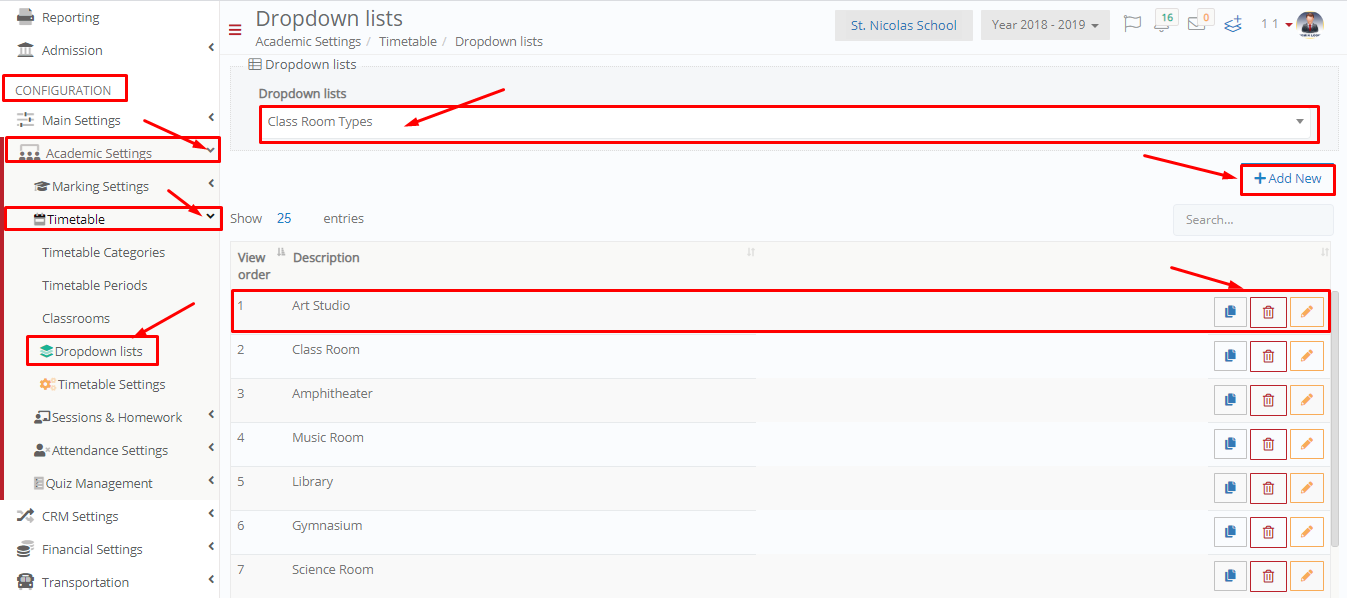Edit the Science Room entry

(1306, 576)
